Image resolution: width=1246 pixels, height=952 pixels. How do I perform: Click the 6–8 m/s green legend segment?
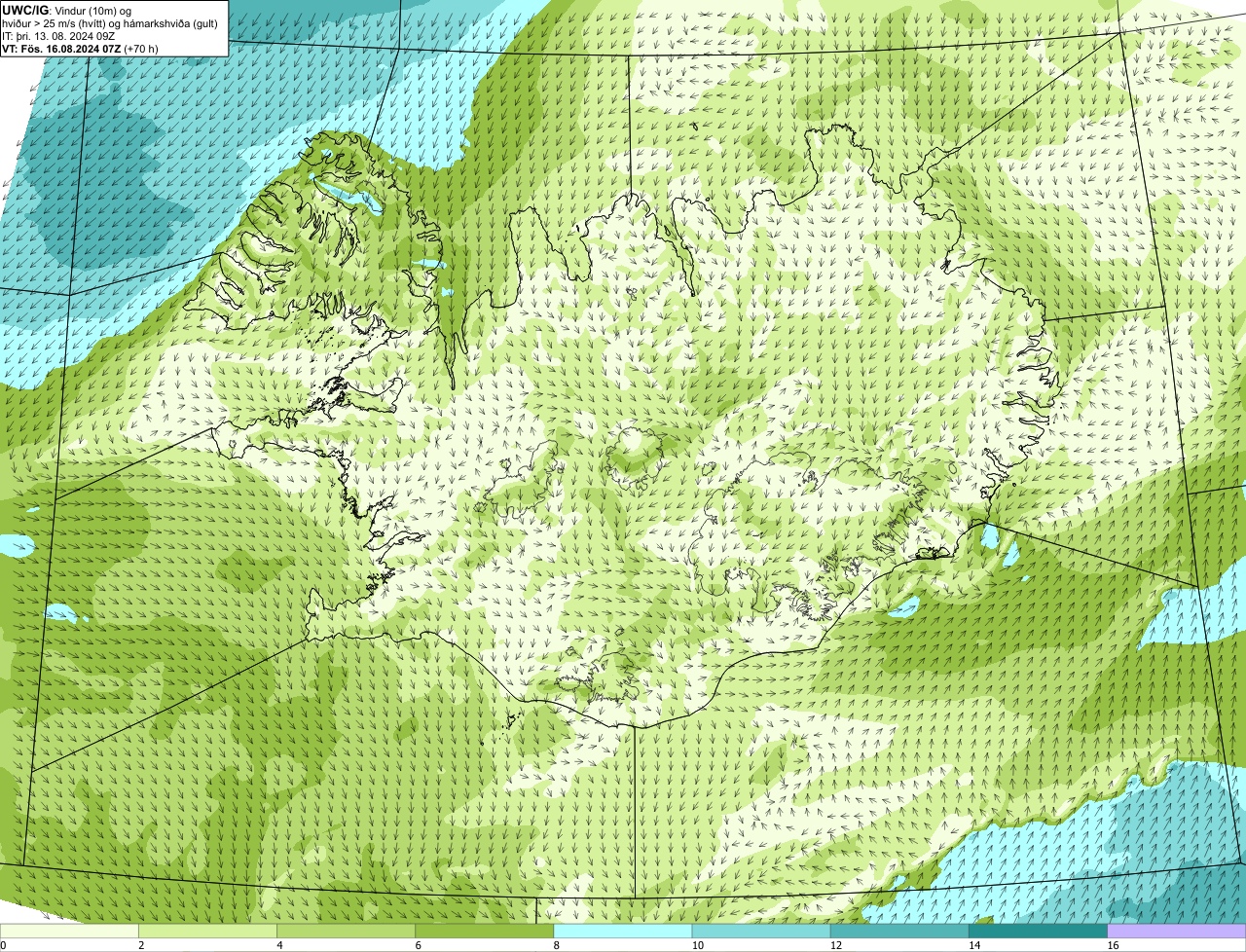point(485,931)
